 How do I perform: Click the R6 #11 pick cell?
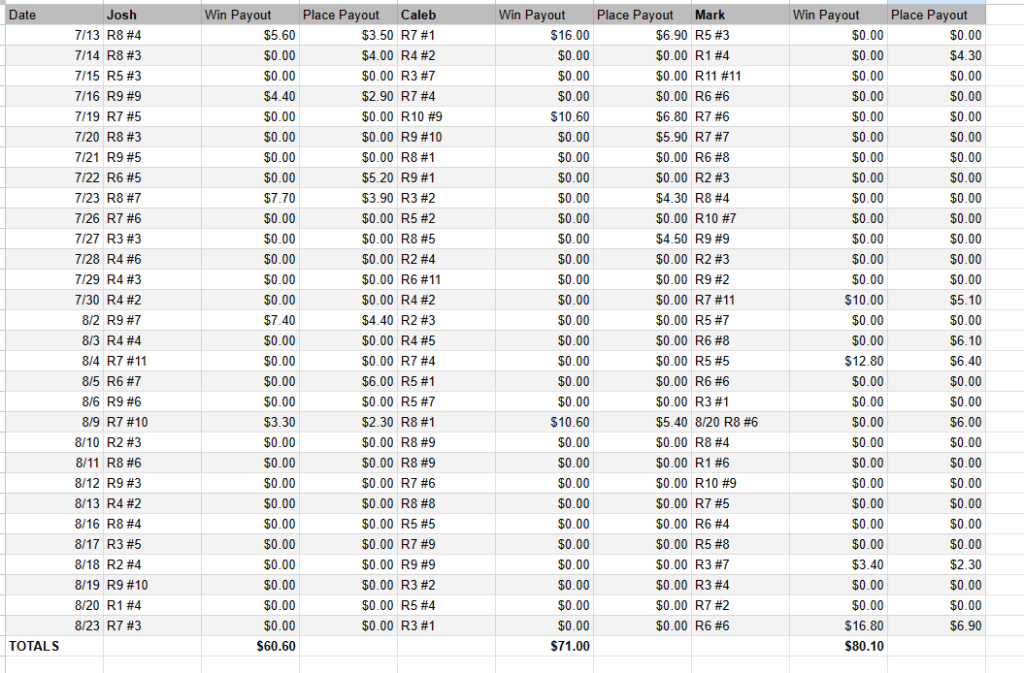[x=445, y=279]
